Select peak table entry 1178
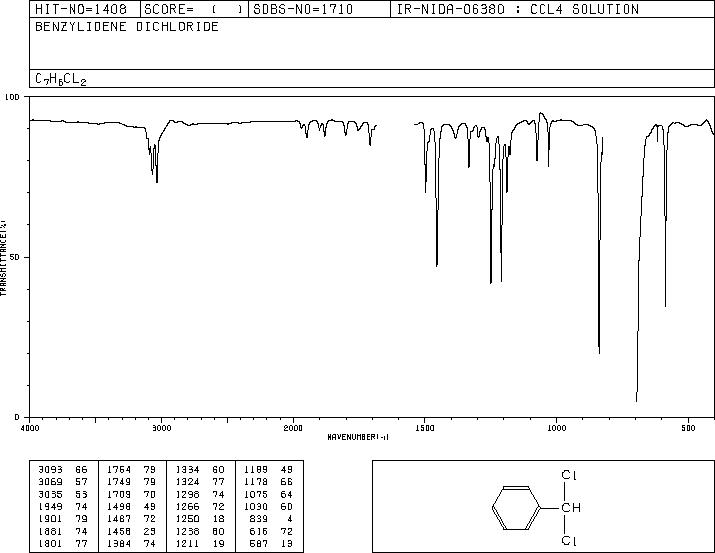715x553 pixels. click(x=256, y=482)
